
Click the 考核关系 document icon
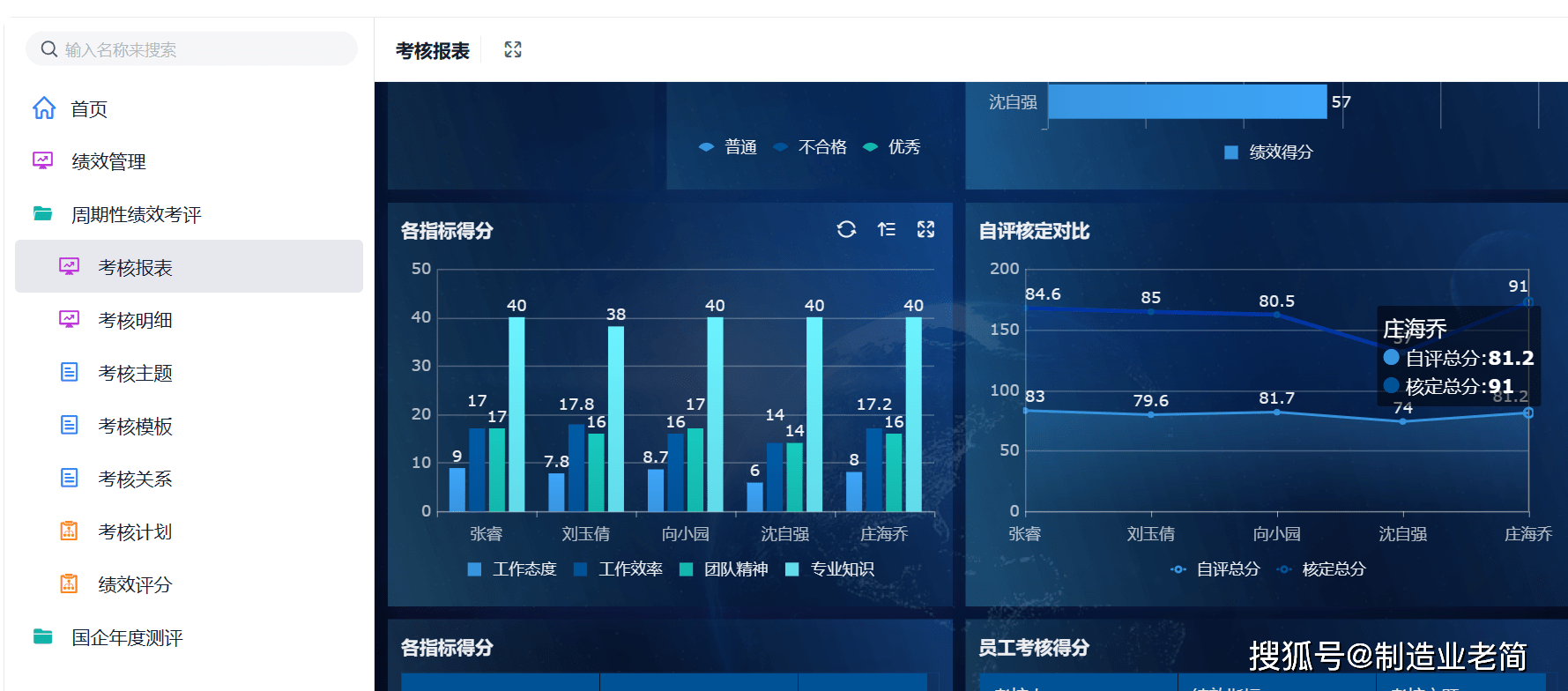(x=69, y=478)
